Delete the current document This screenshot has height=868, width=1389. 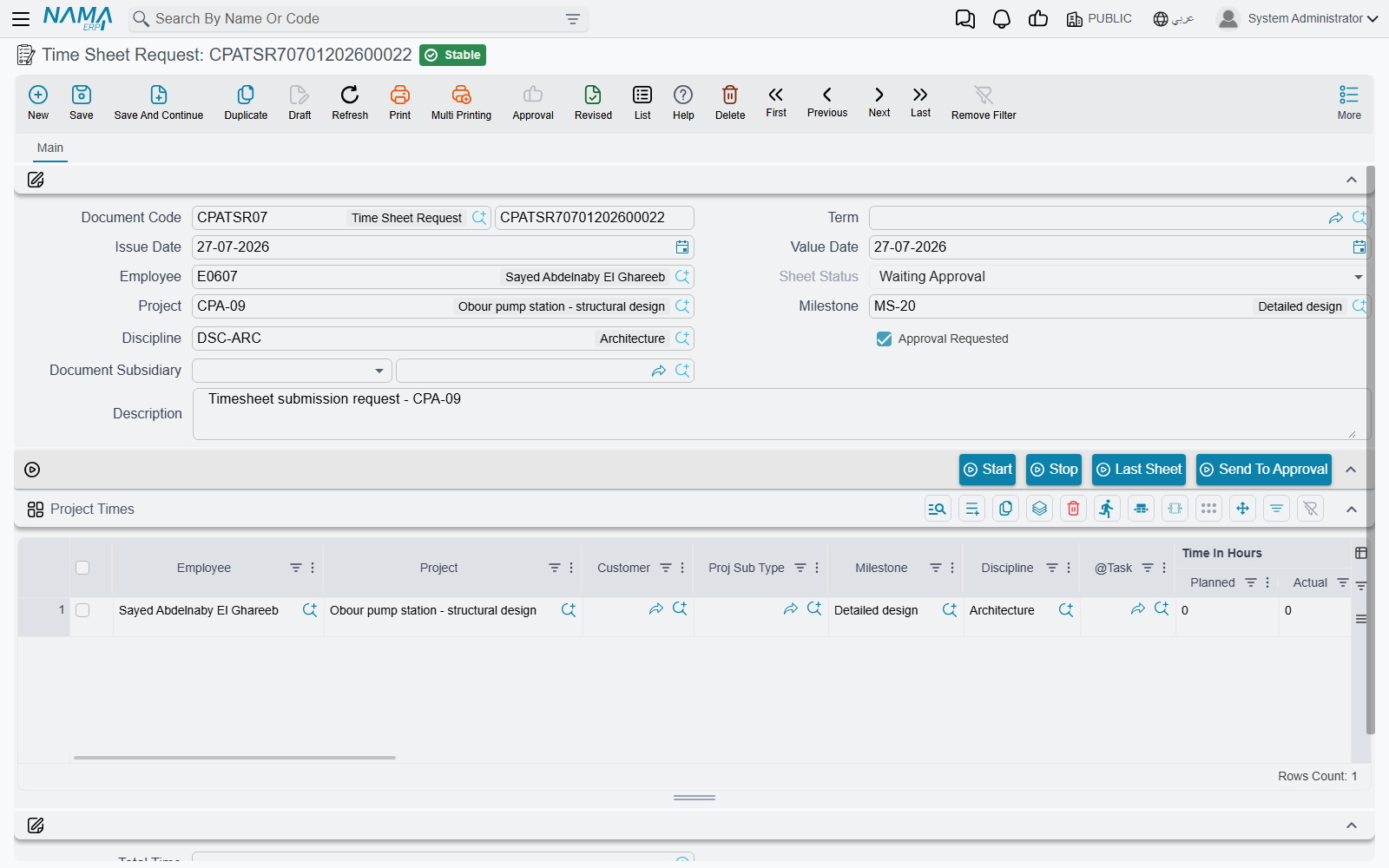click(x=730, y=102)
